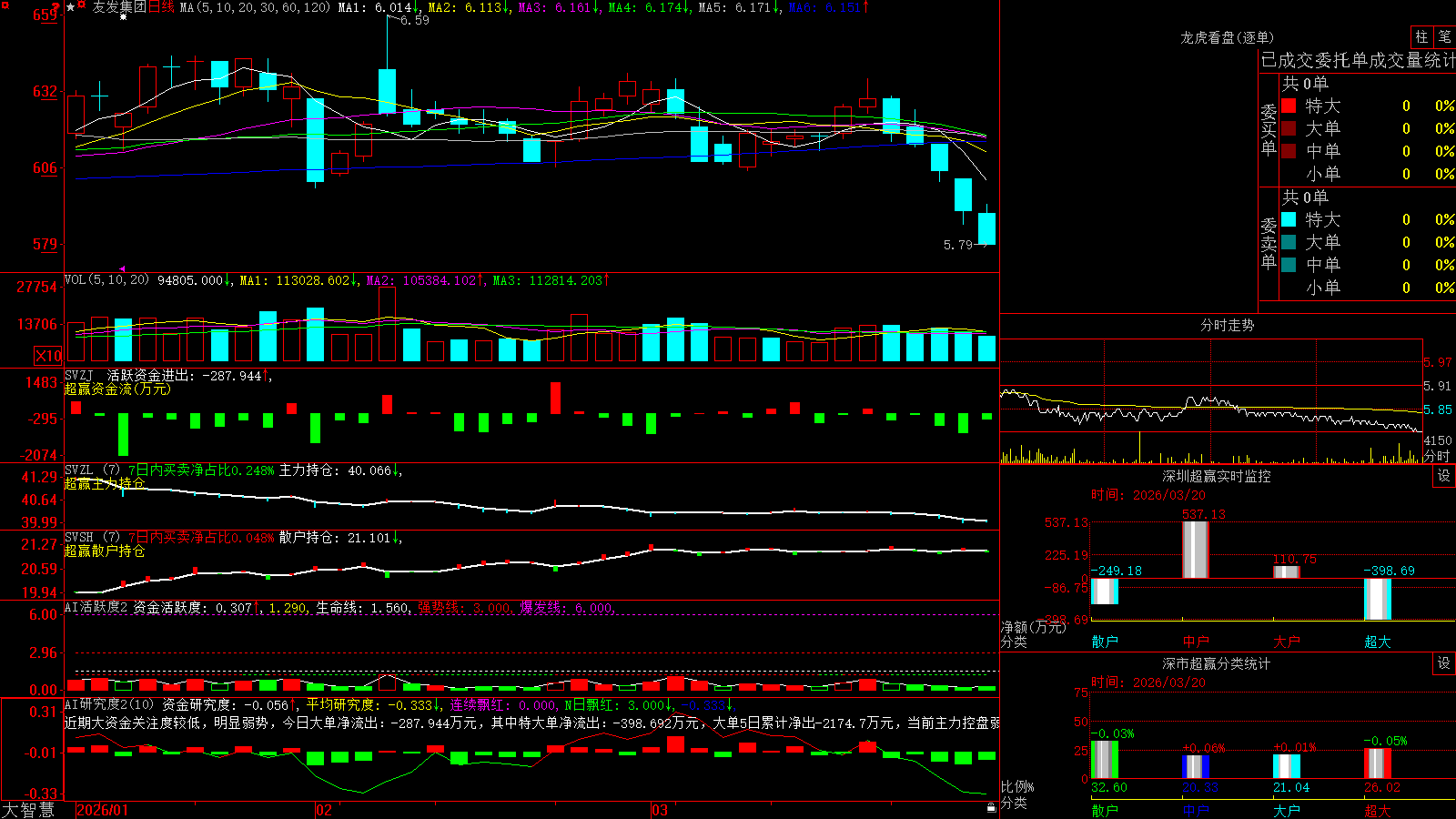Click the 26.02 超大 bar in 分类统计
The height and width of the screenshot is (819, 1456).
(x=1378, y=763)
